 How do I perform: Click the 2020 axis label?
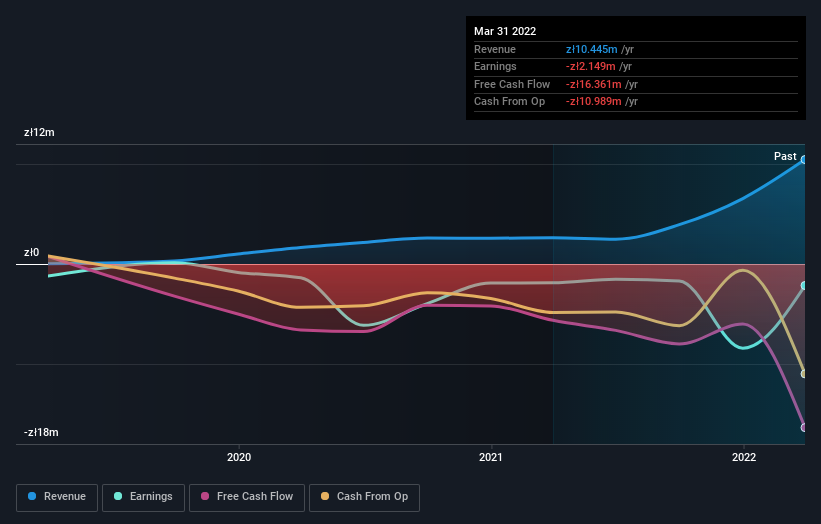click(239, 458)
